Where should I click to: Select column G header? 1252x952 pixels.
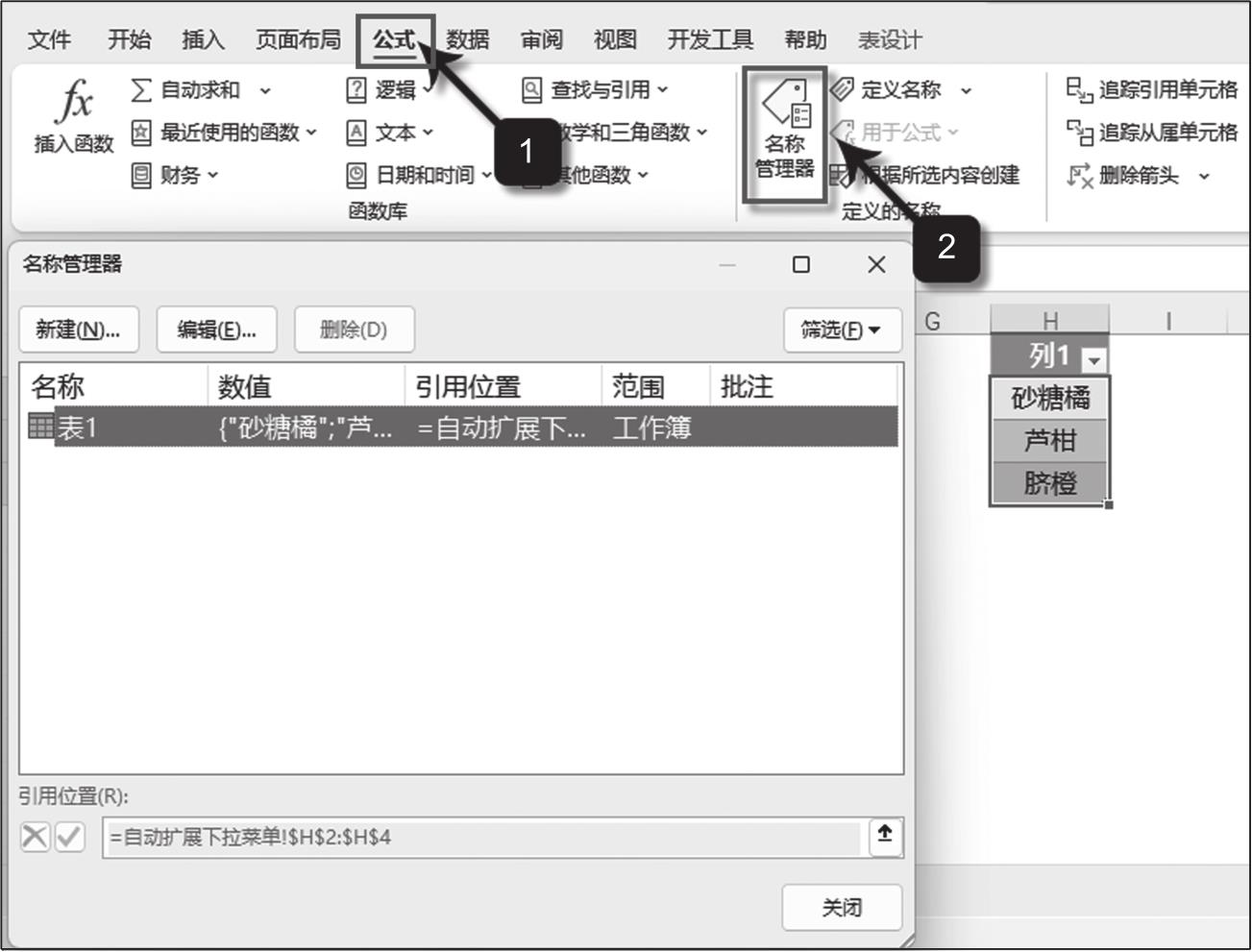coord(932,321)
